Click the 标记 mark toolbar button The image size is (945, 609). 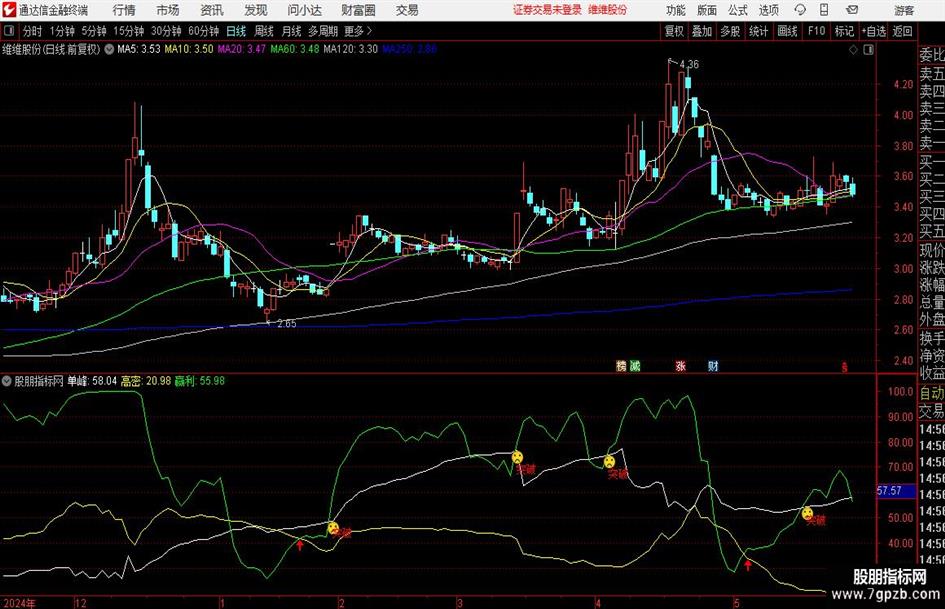844,31
